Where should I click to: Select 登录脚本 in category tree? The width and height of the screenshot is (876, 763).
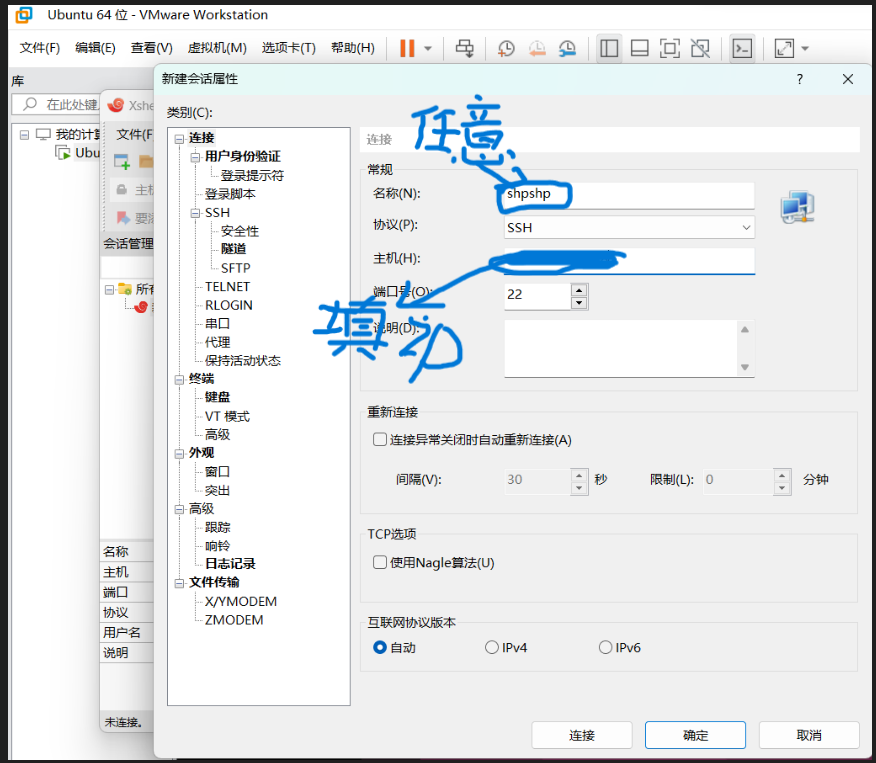pos(230,194)
